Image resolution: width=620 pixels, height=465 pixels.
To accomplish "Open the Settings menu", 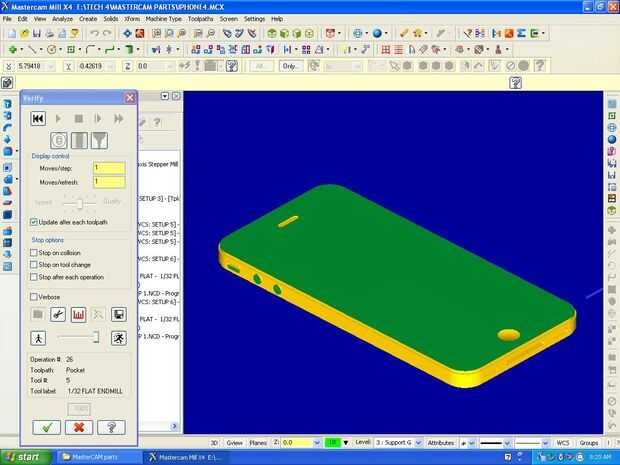I will click(254, 19).
